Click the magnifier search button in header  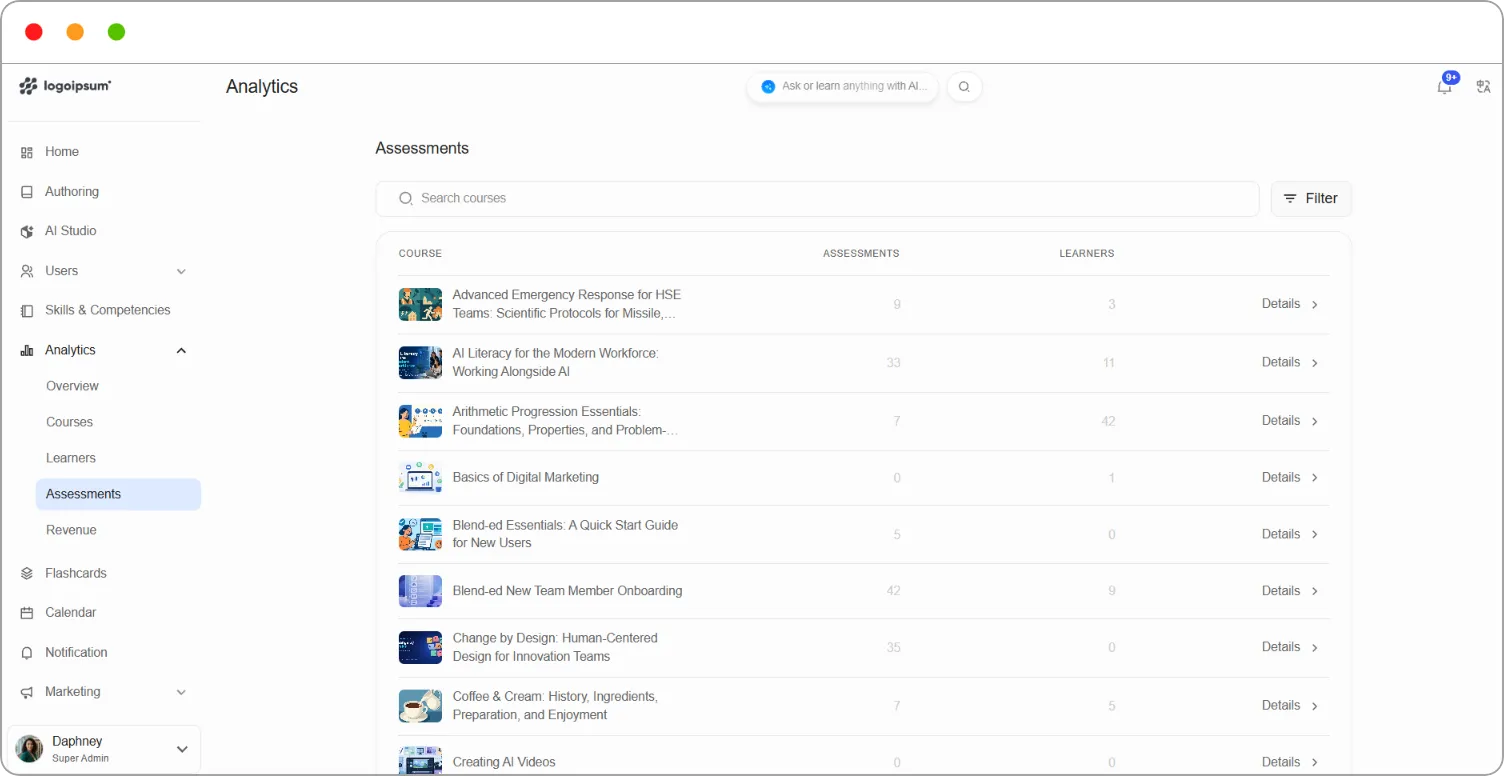964,87
